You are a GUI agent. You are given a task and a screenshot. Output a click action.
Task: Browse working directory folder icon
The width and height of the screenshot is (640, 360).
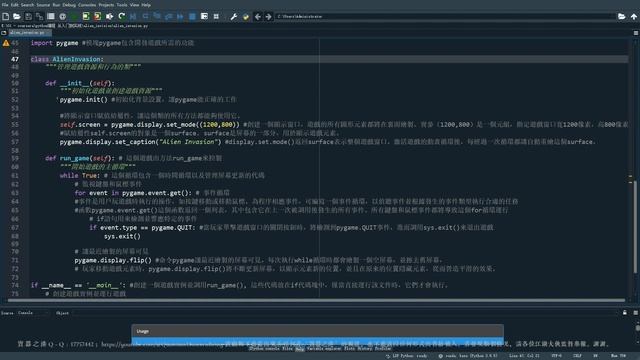pyautogui.click(x=622, y=16)
